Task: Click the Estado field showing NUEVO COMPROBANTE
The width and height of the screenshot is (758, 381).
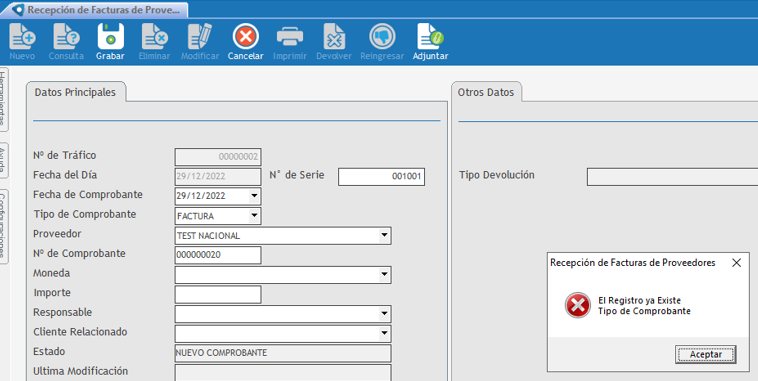Action: pos(283,353)
